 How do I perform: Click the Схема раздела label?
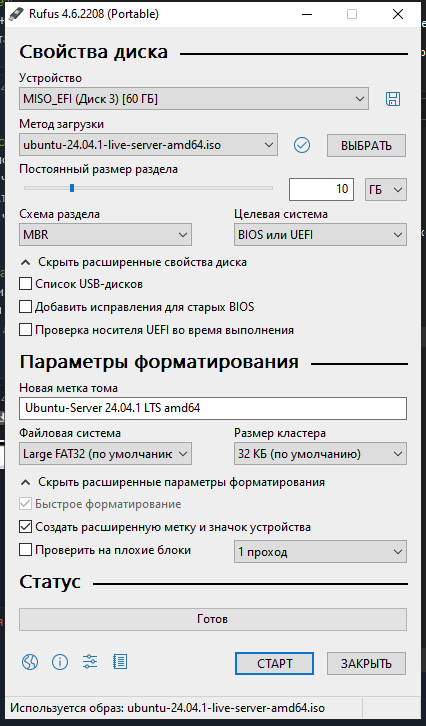(59, 214)
